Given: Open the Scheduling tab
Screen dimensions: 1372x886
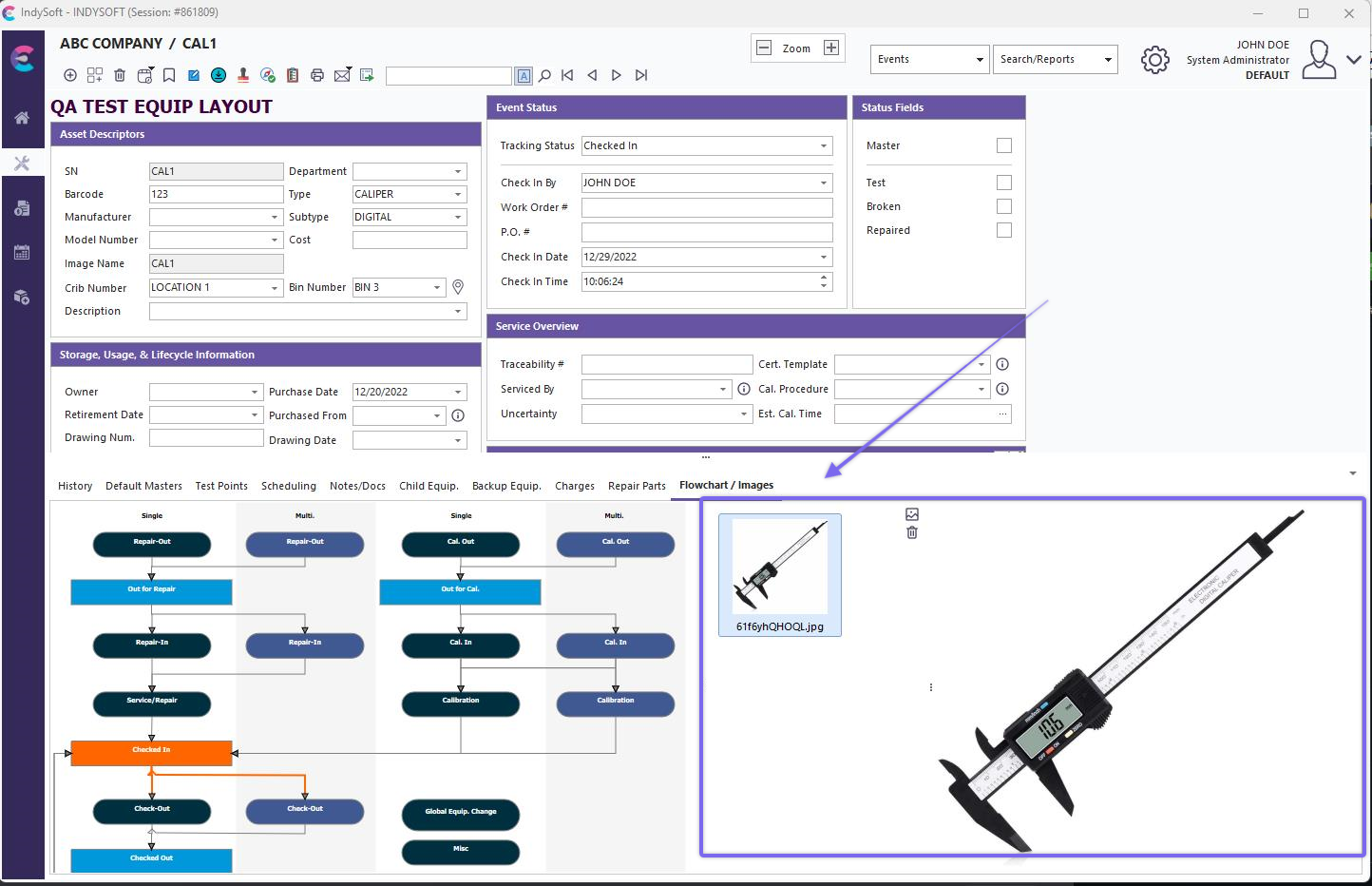Looking at the screenshot, I should (289, 486).
